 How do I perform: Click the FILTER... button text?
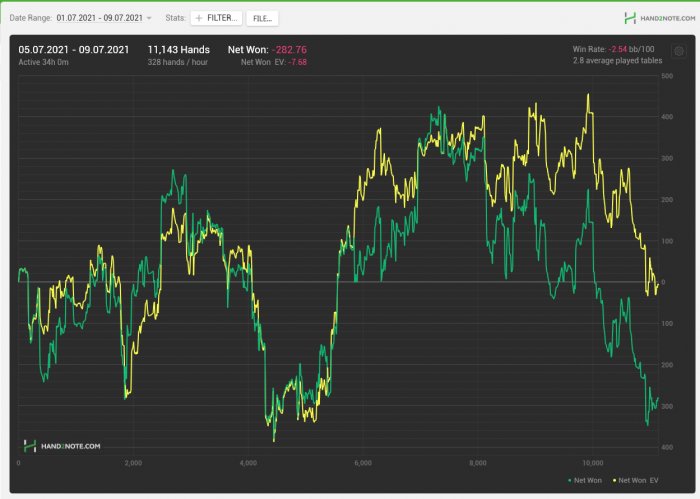point(223,18)
